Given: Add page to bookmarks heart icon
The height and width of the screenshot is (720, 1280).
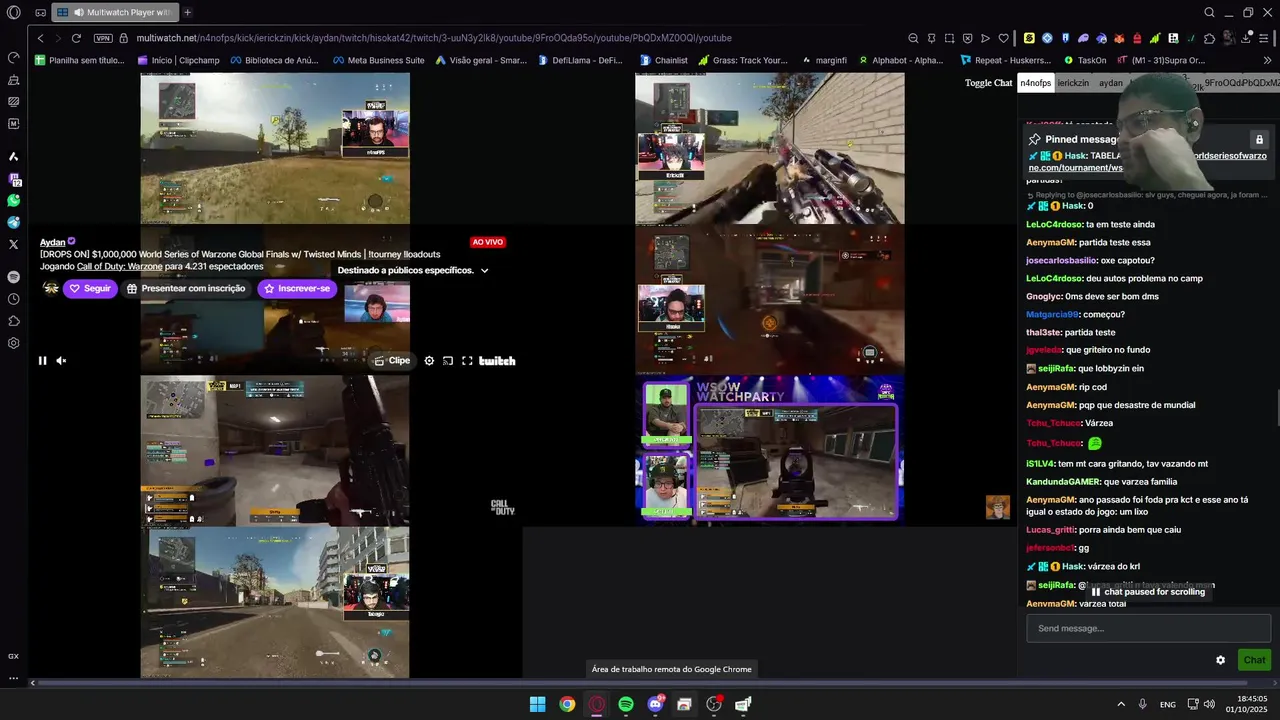Looking at the screenshot, I should pos(1003,38).
